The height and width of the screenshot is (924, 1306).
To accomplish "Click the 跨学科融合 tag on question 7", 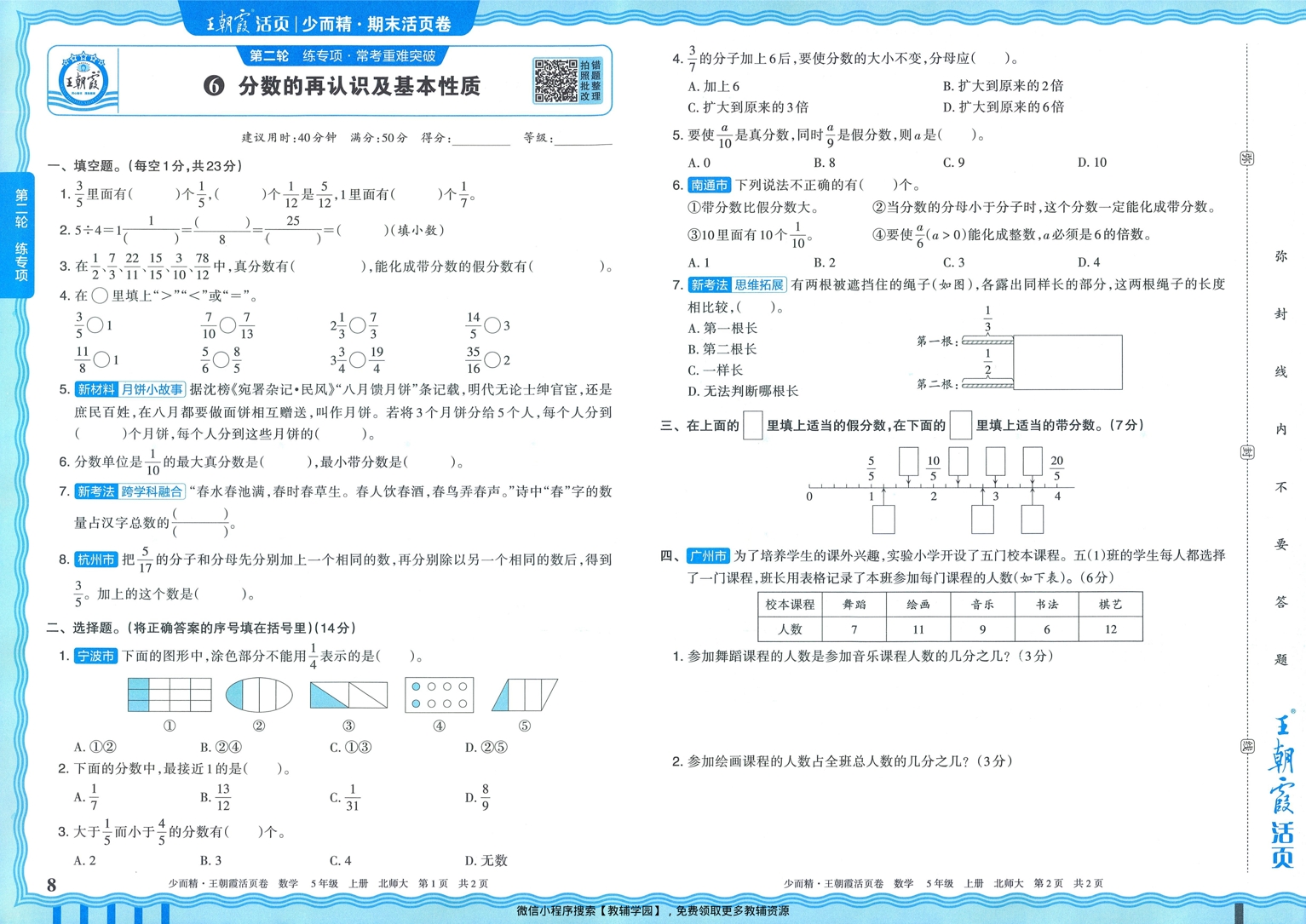I will pyautogui.click(x=150, y=490).
